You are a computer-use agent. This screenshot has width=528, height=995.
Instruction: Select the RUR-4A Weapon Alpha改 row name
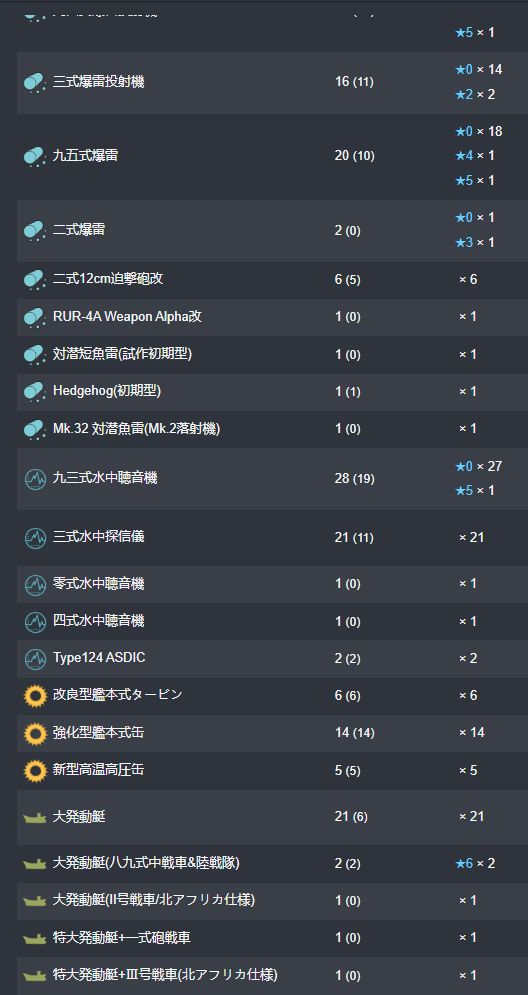(x=128, y=316)
